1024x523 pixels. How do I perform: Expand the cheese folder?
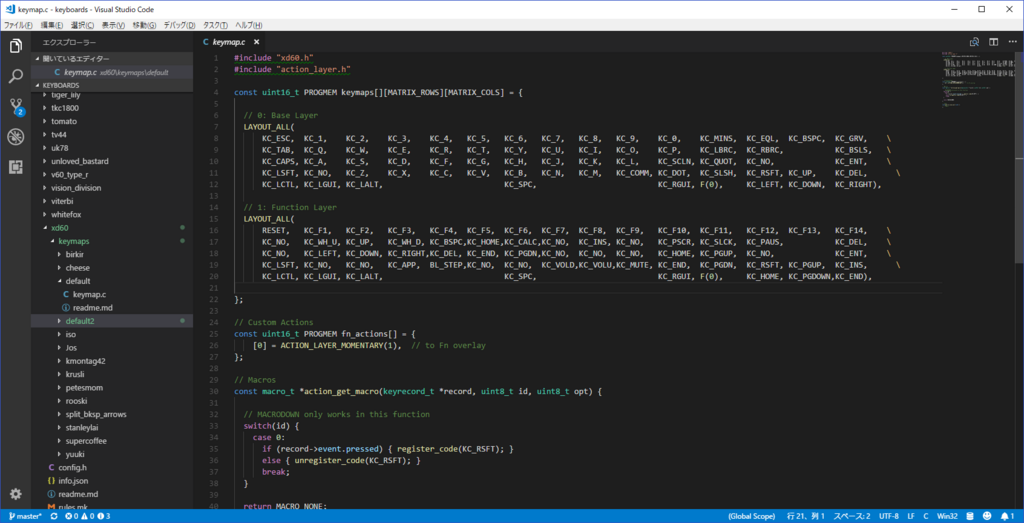pos(59,268)
